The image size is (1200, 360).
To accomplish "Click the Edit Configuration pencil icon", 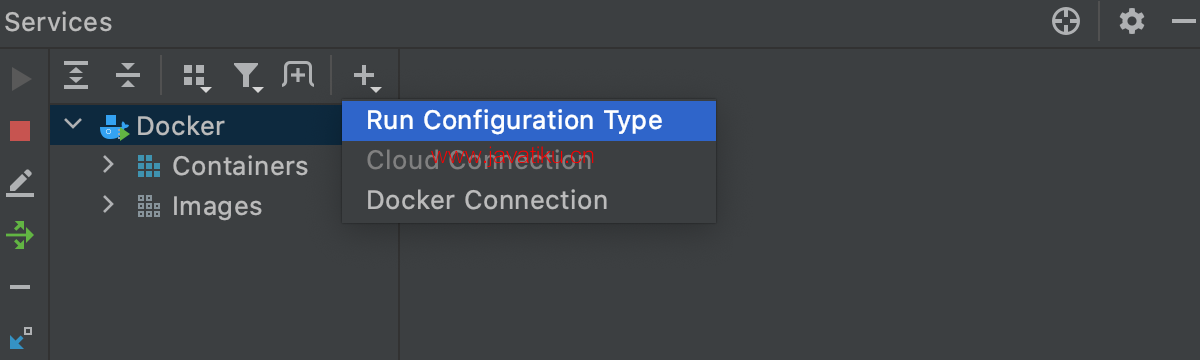I will [x=20, y=183].
